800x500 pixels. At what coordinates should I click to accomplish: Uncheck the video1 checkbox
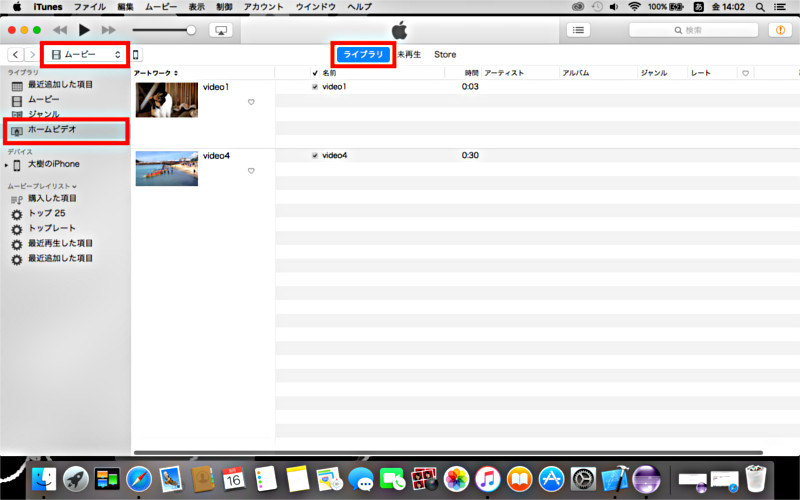(x=315, y=87)
